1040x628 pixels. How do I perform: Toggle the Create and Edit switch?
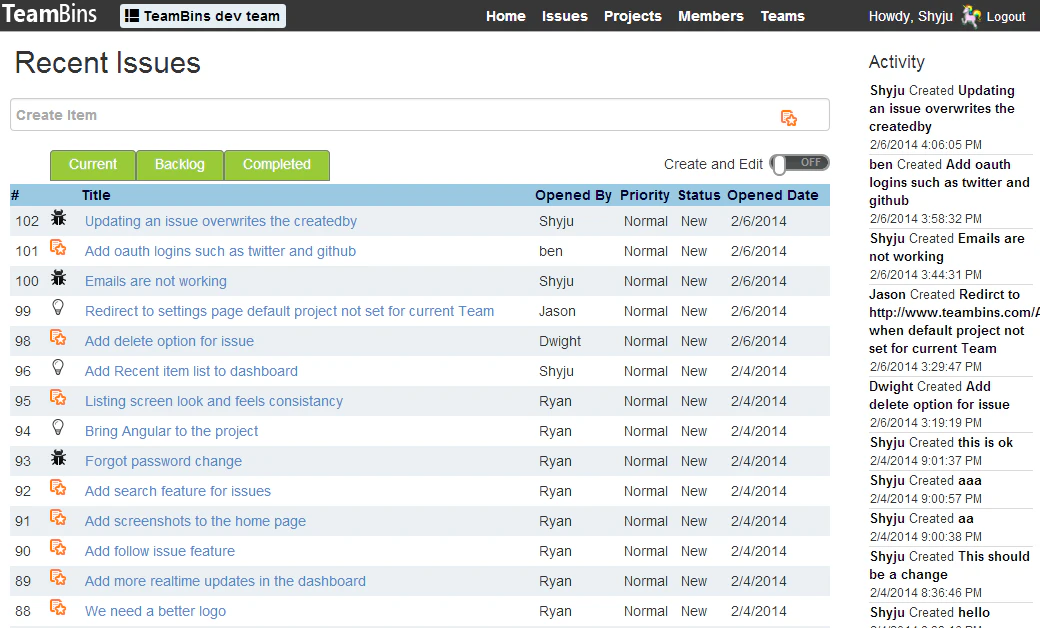pyautogui.click(x=799, y=164)
